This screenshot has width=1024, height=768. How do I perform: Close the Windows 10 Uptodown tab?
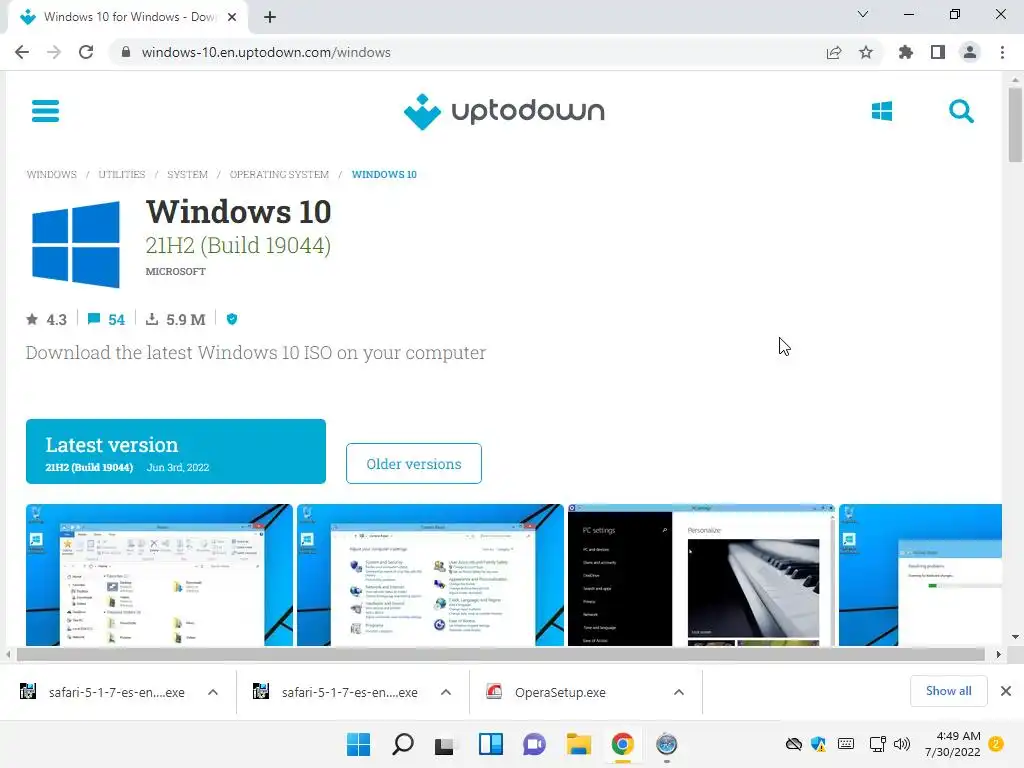[232, 17]
